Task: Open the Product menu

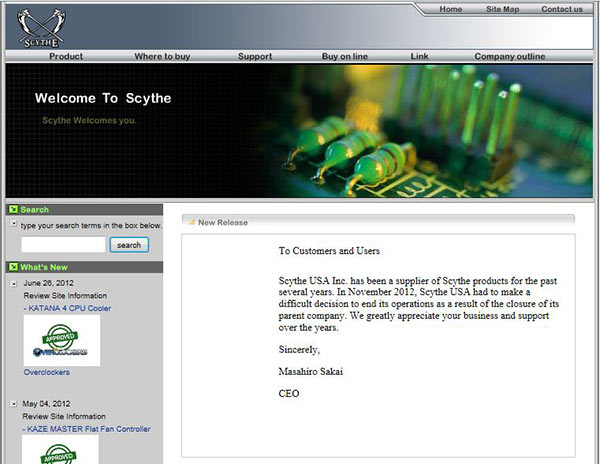Action: pyautogui.click(x=66, y=57)
